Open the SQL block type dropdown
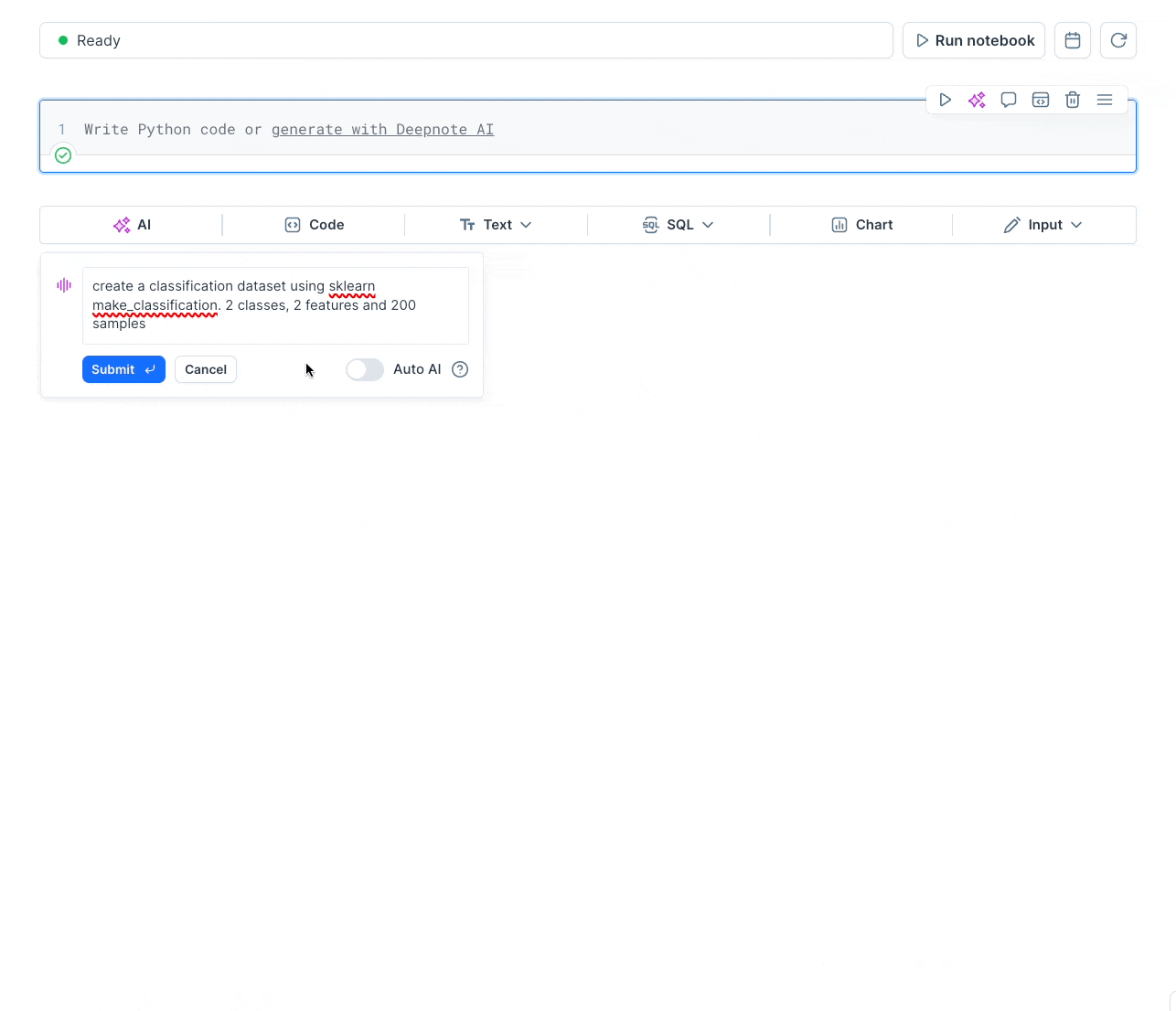 click(679, 224)
